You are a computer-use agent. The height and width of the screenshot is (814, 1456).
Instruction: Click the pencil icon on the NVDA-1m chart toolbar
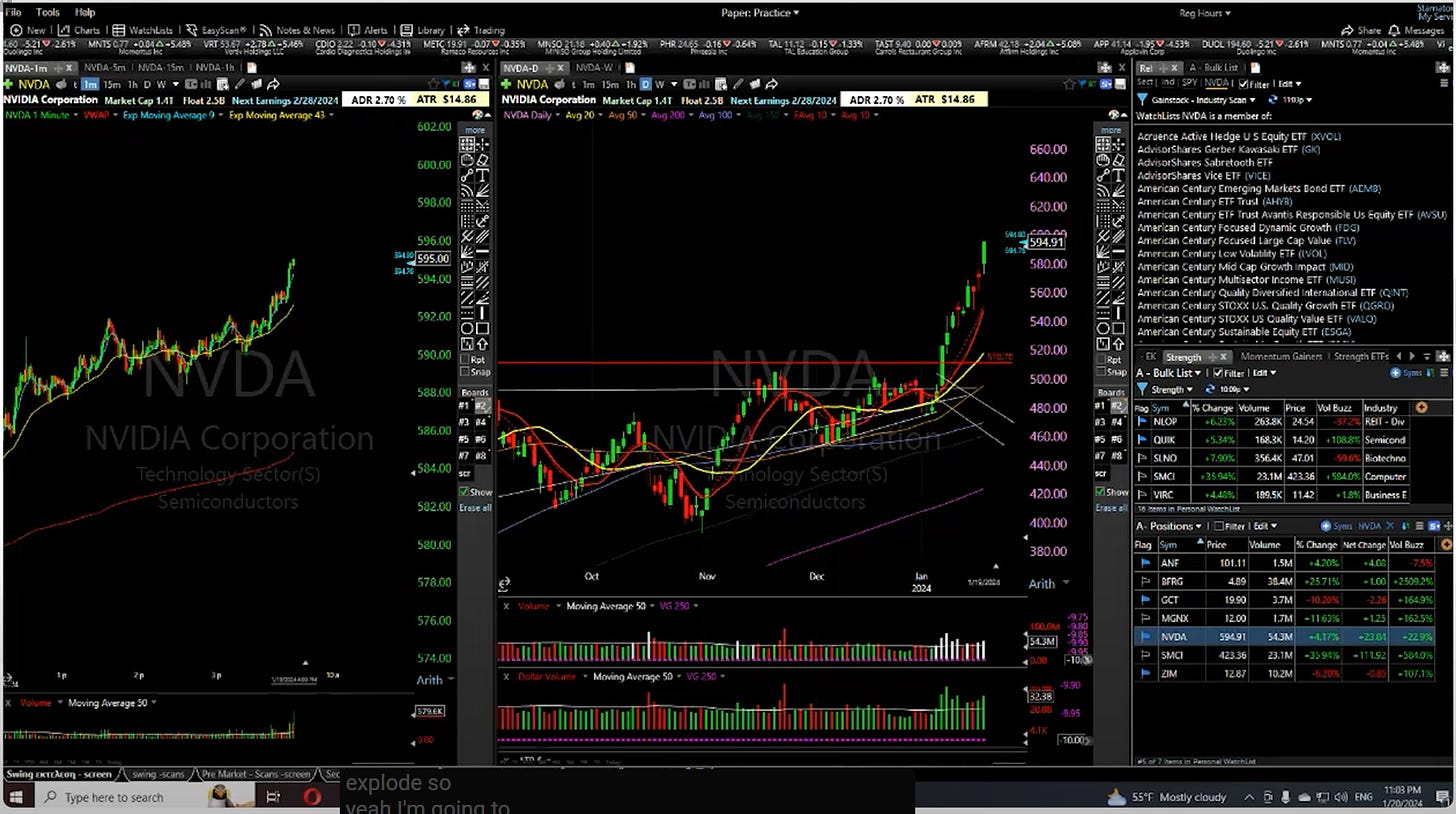pyautogui.click(x=240, y=84)
